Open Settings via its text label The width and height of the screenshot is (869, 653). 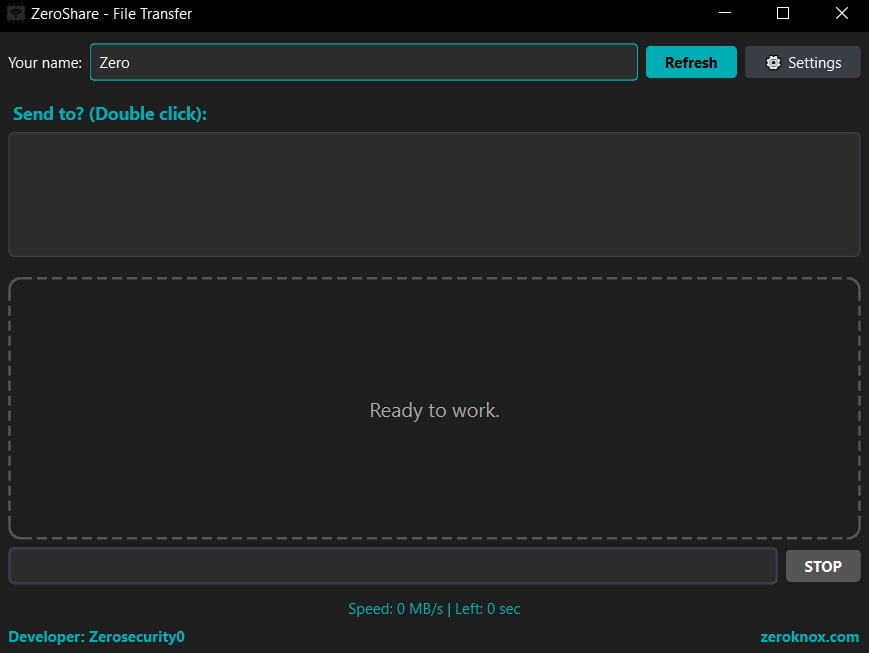[814, 63]
